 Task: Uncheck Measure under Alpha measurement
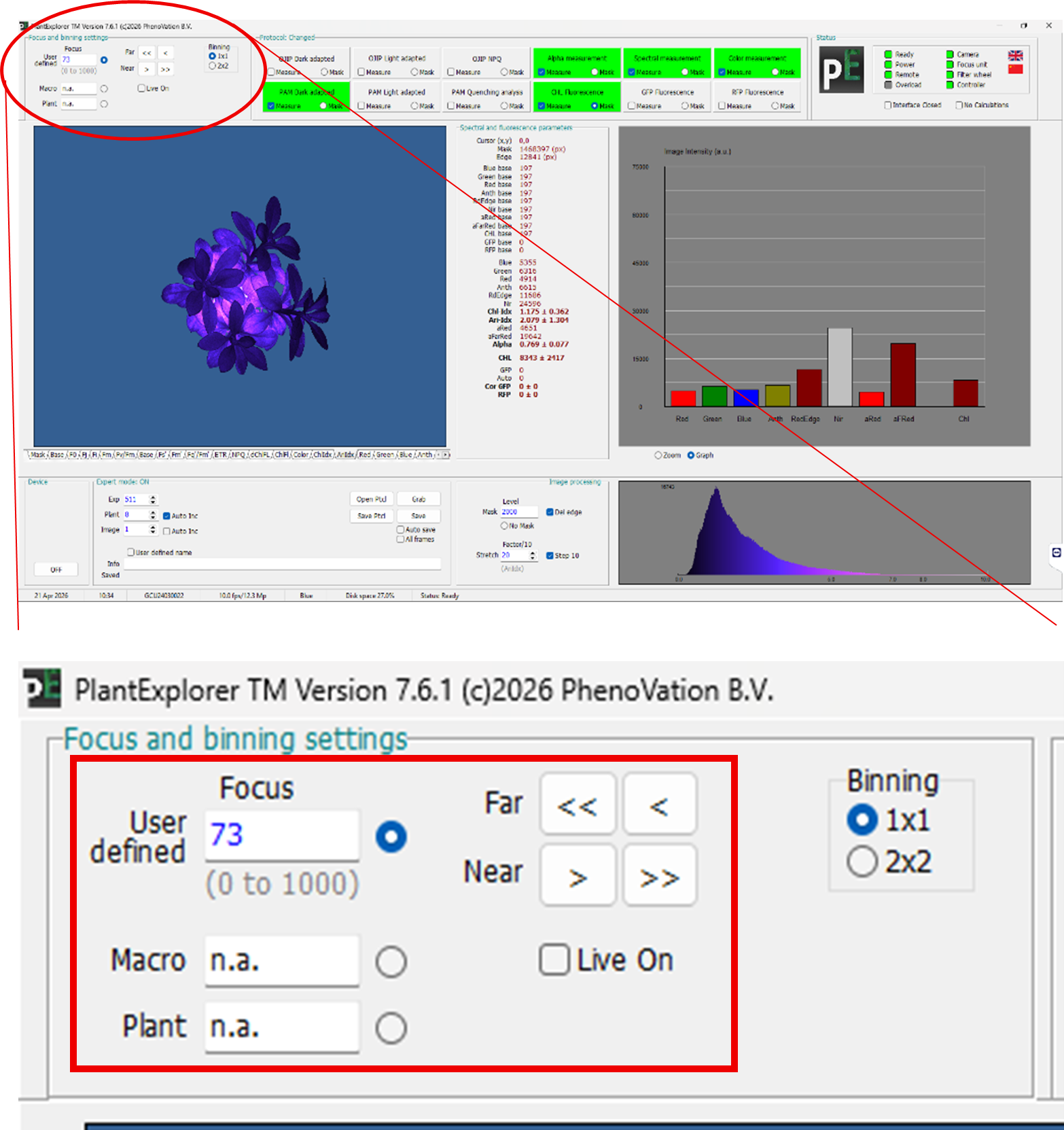click(x=541, y=72)
